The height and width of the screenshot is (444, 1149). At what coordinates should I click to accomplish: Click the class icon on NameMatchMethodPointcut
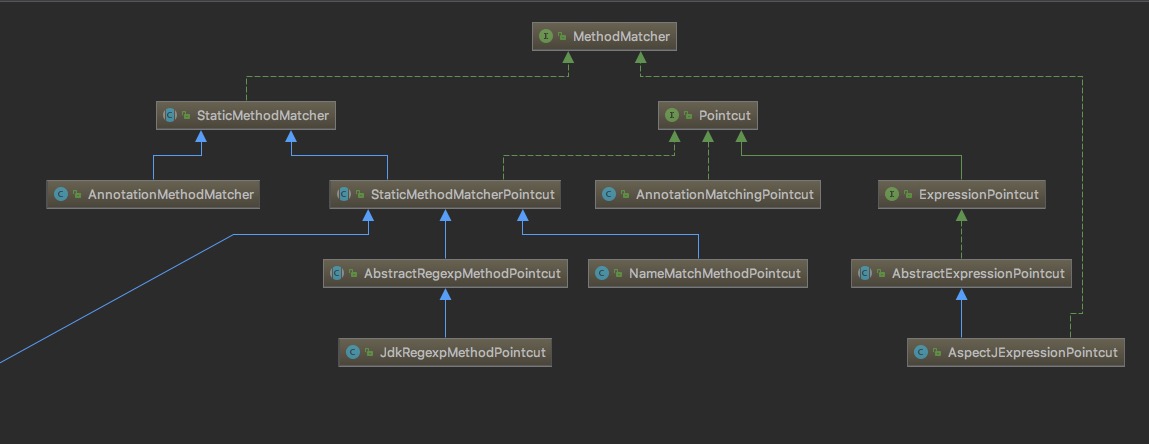tap(602, 273)
